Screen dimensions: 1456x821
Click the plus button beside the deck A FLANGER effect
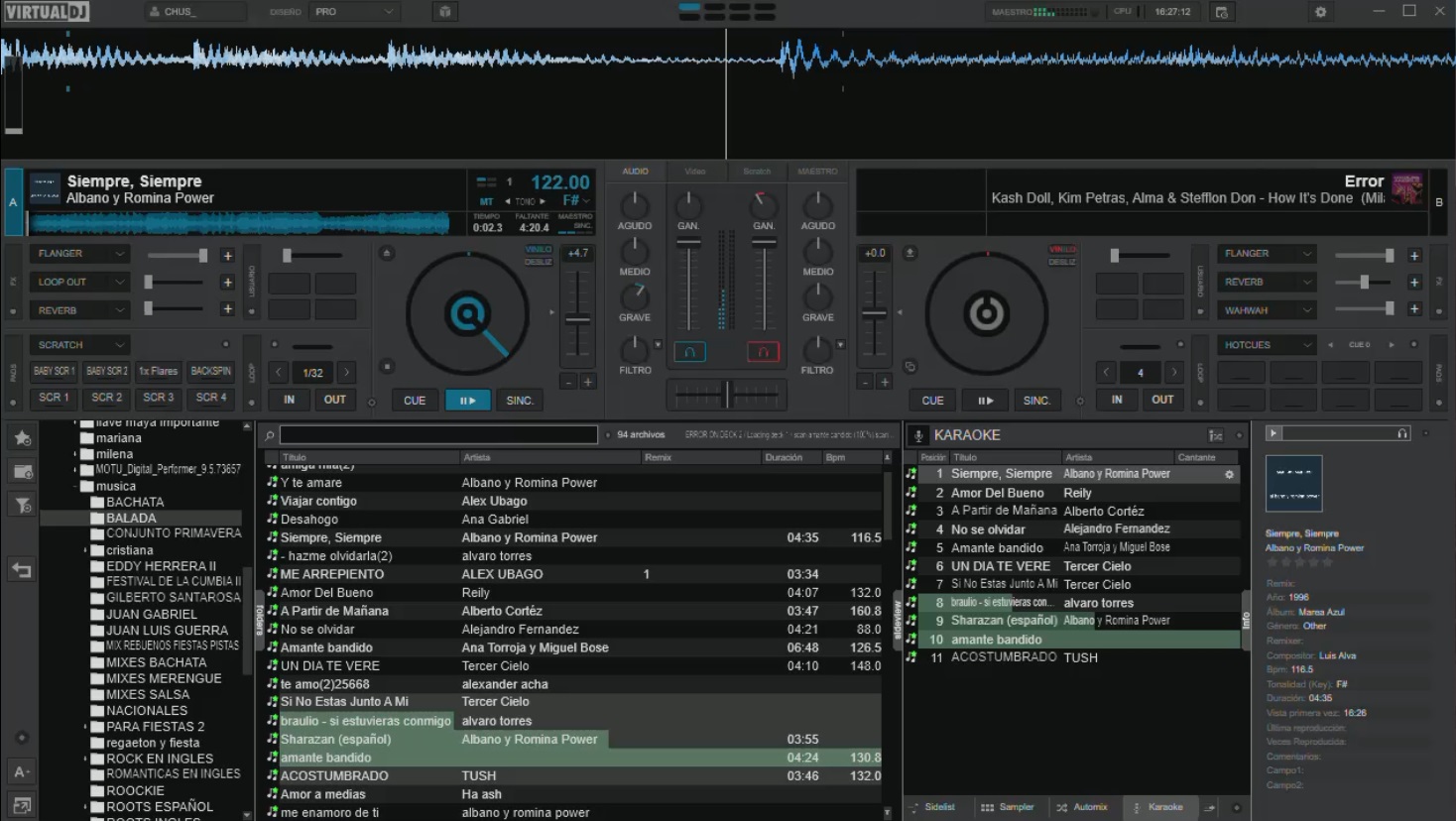pyautogui.click(x=227, y=255)
